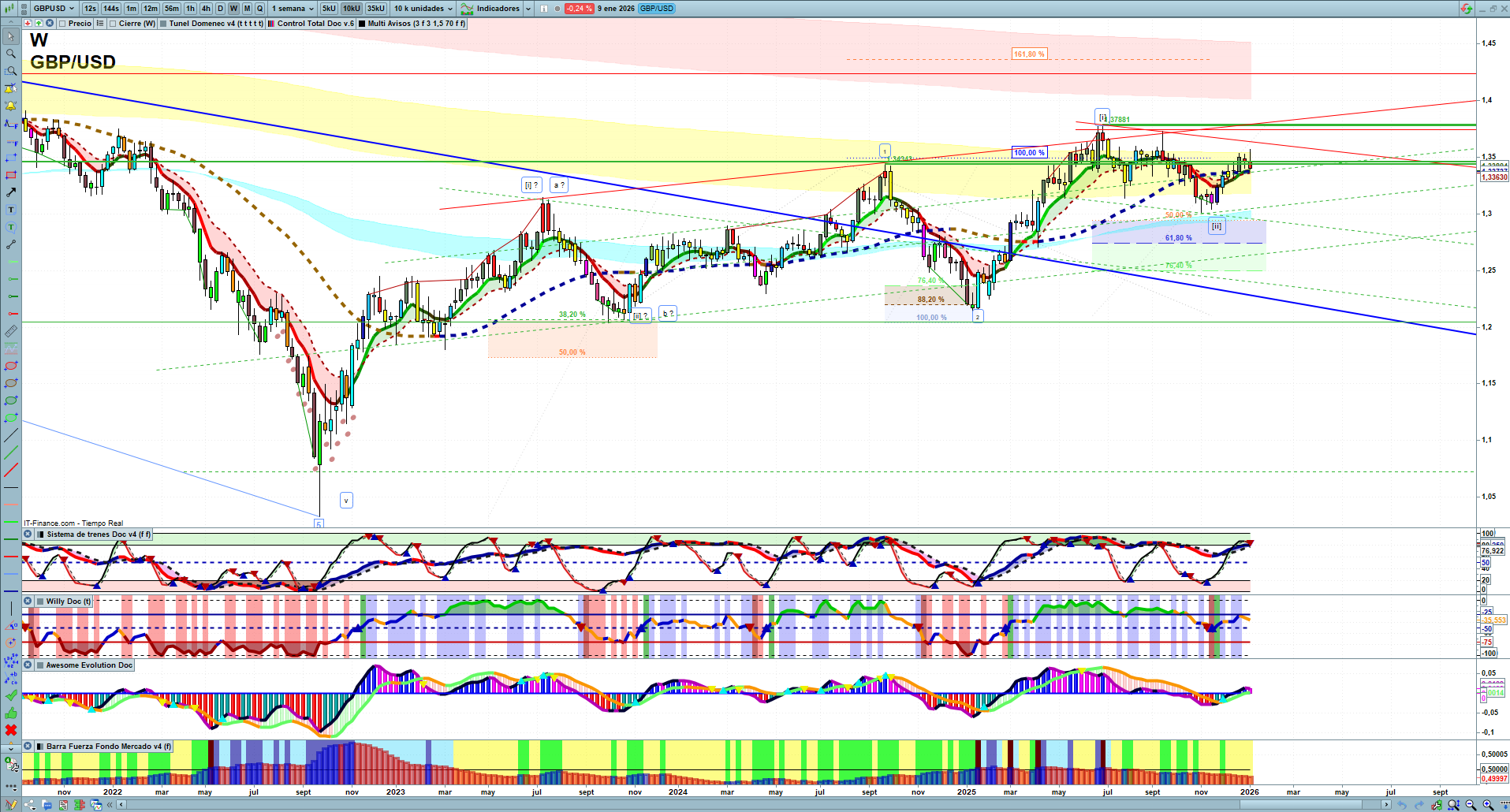The width and height of the screenshot is (1510, 812).
Task: Open Sistema de trenes Doc settings icon
Action: click(28, 535)
